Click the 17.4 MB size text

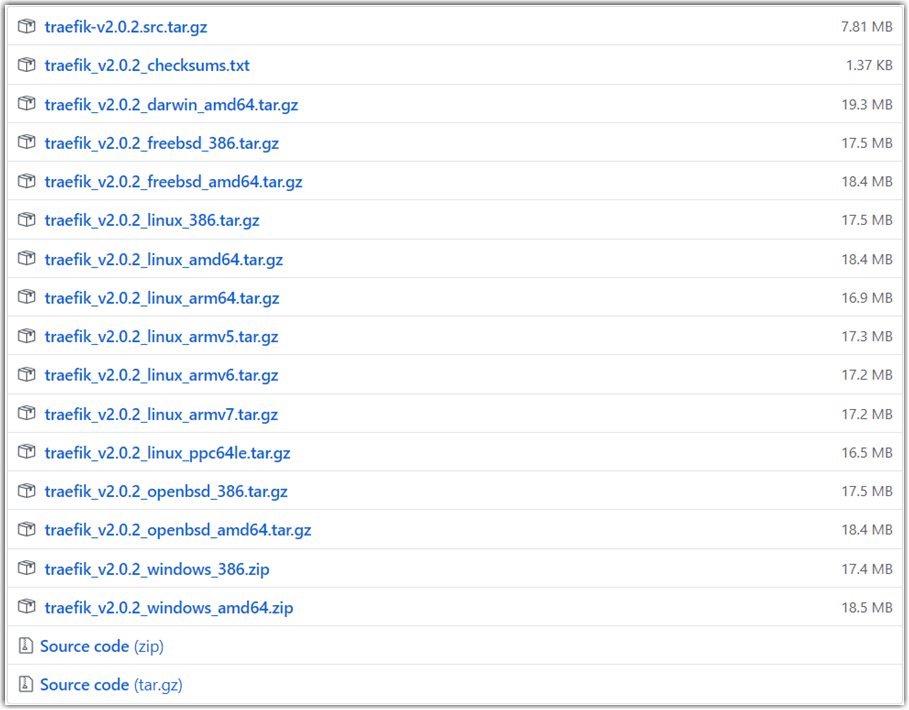click(x=867, y=569)
